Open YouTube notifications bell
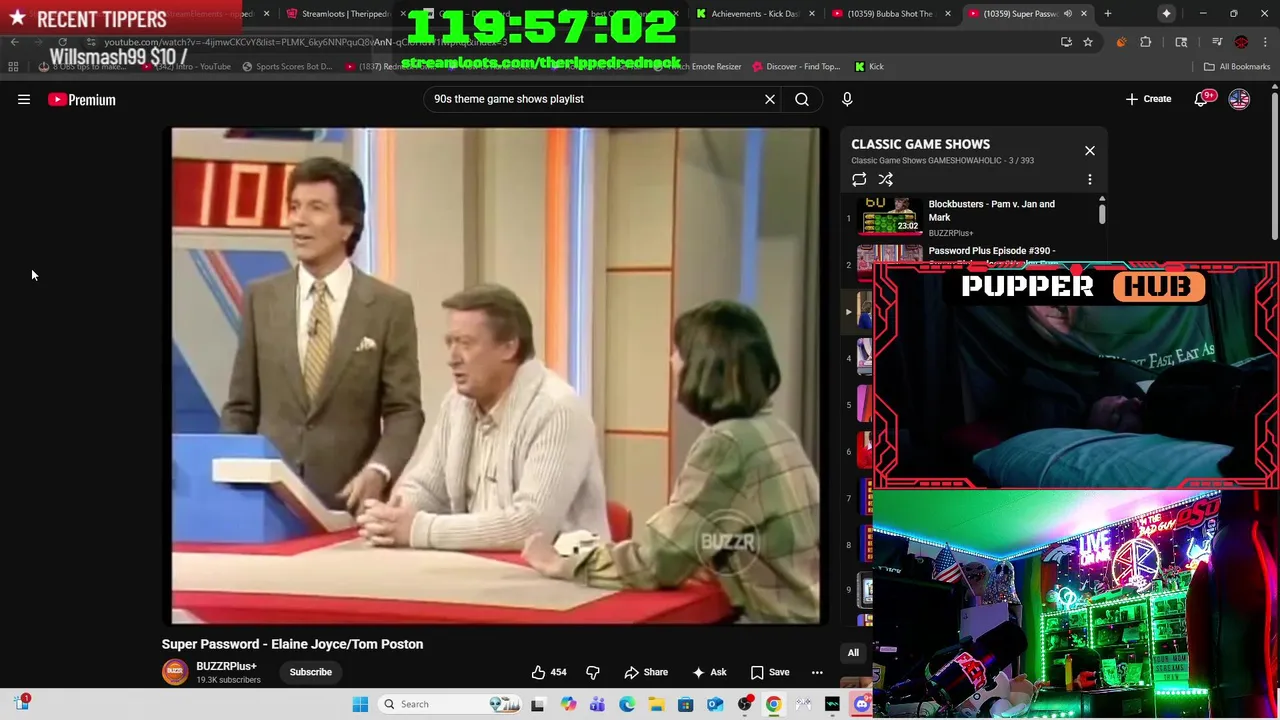Image resolution: width=1280 pixels, height=720 pixels. click(1201, 99)
